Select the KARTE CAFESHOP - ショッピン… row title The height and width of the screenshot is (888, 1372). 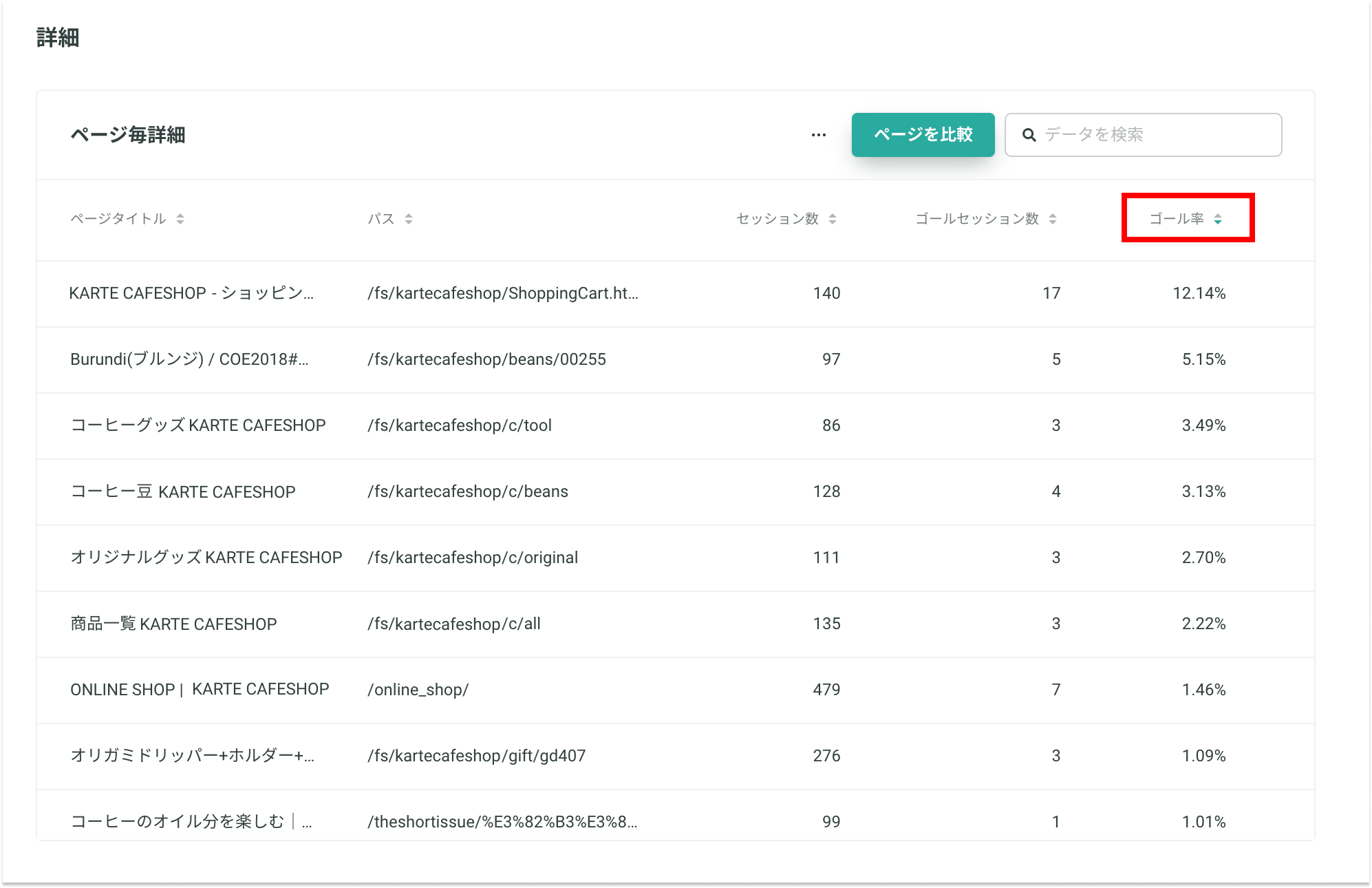pos(191,293)
